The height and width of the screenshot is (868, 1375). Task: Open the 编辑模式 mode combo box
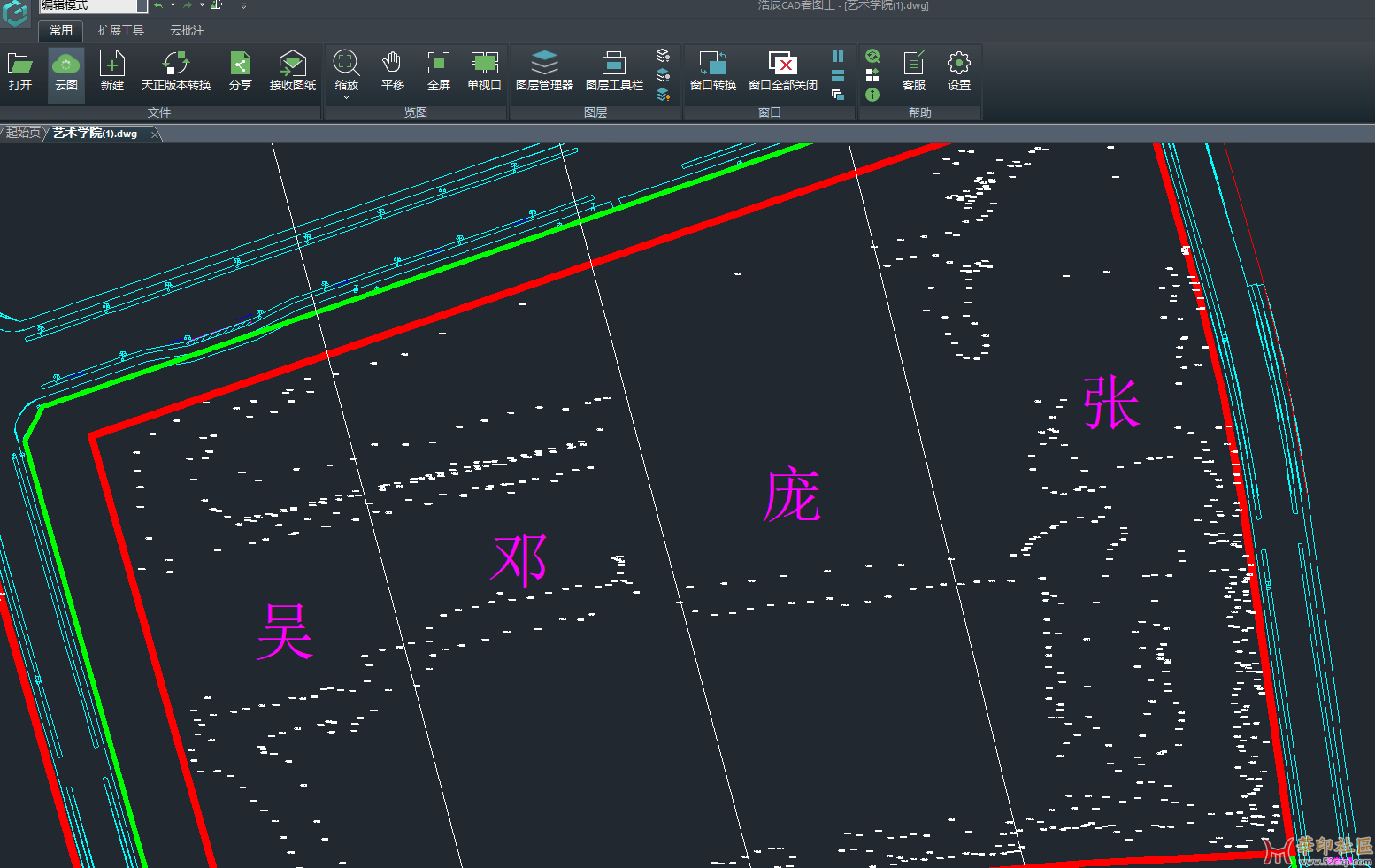[x=142, y=6]
